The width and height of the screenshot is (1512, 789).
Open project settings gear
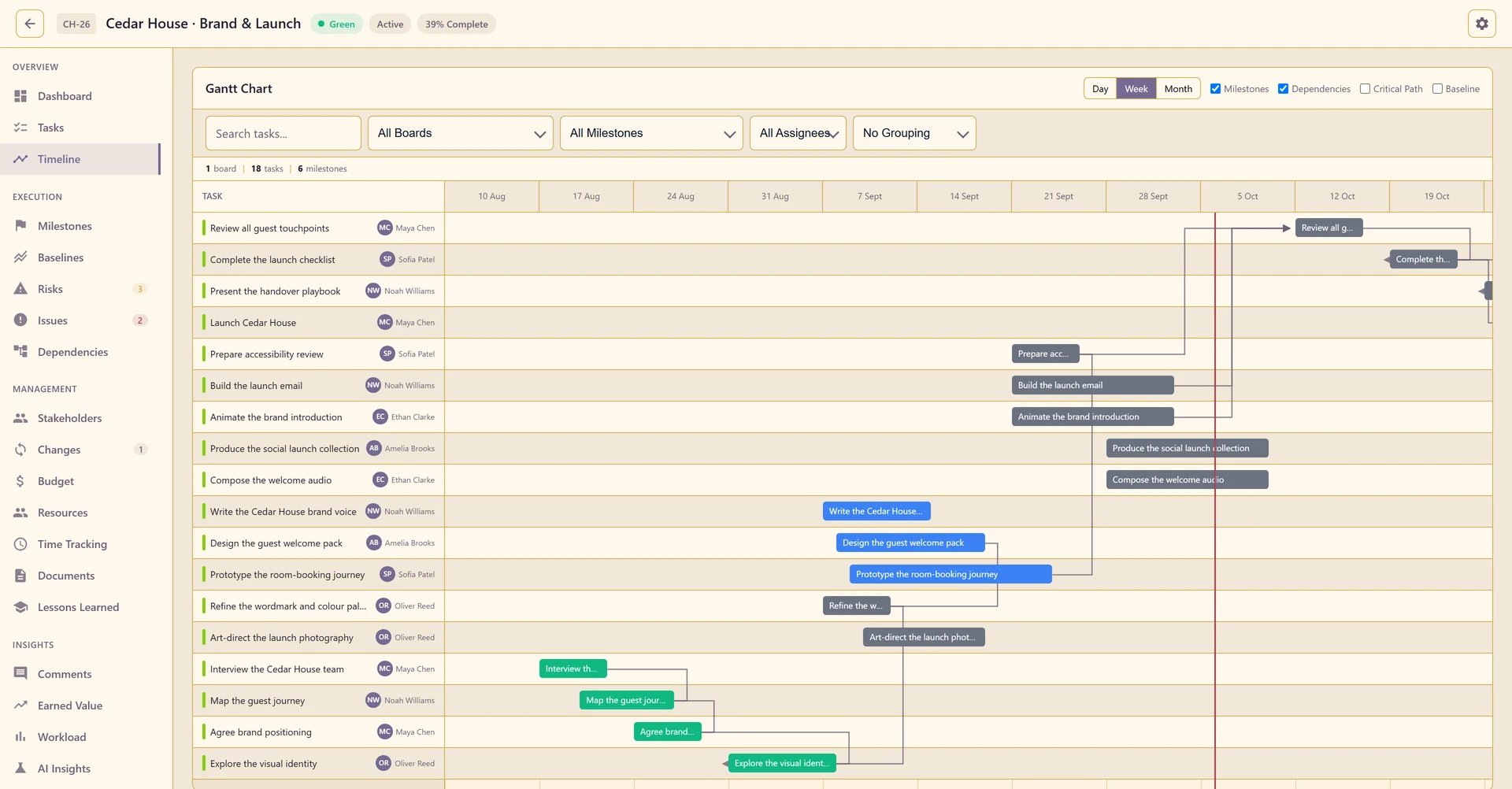[x=1481, y=24]
